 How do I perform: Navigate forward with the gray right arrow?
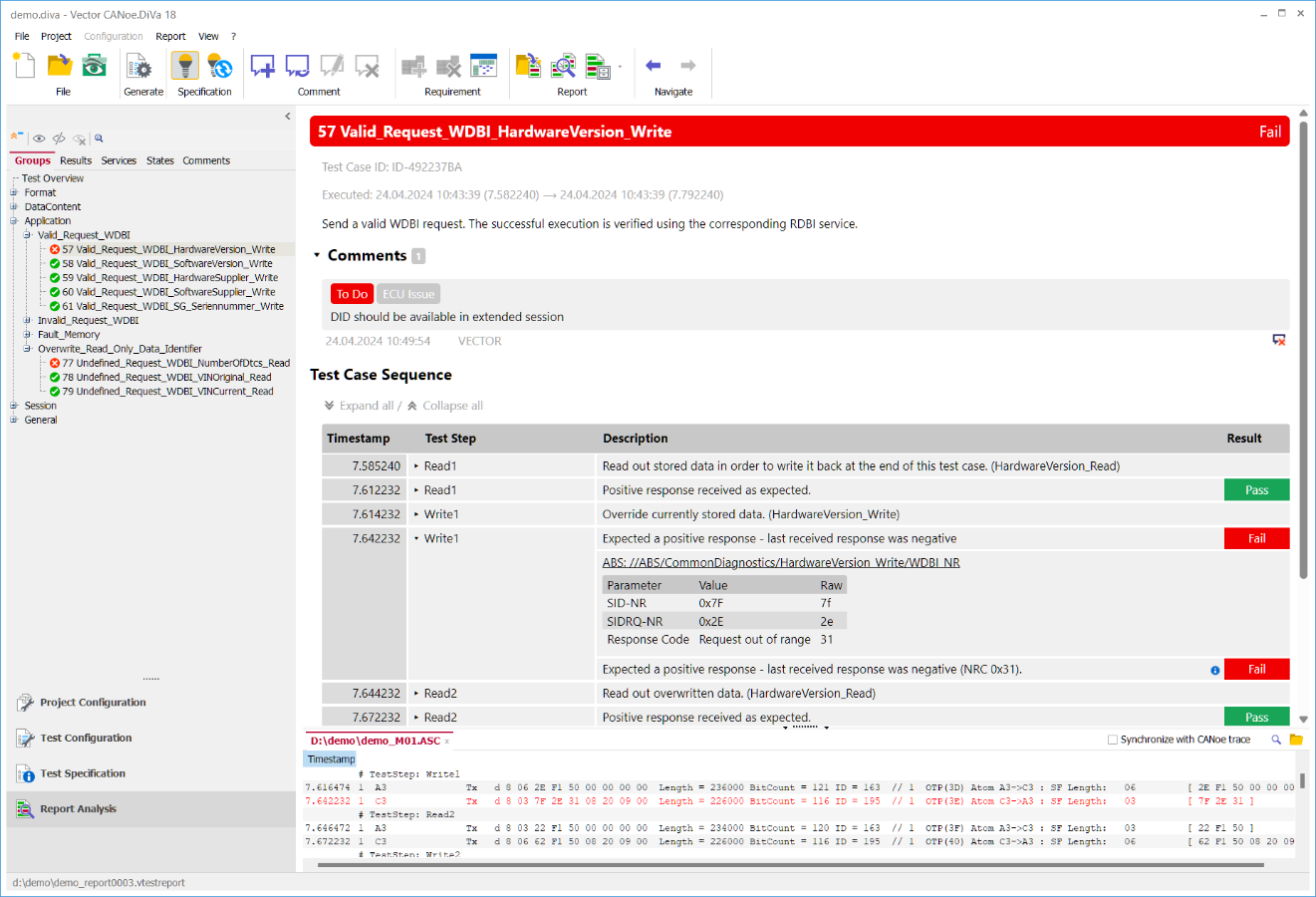pos(687,66)
